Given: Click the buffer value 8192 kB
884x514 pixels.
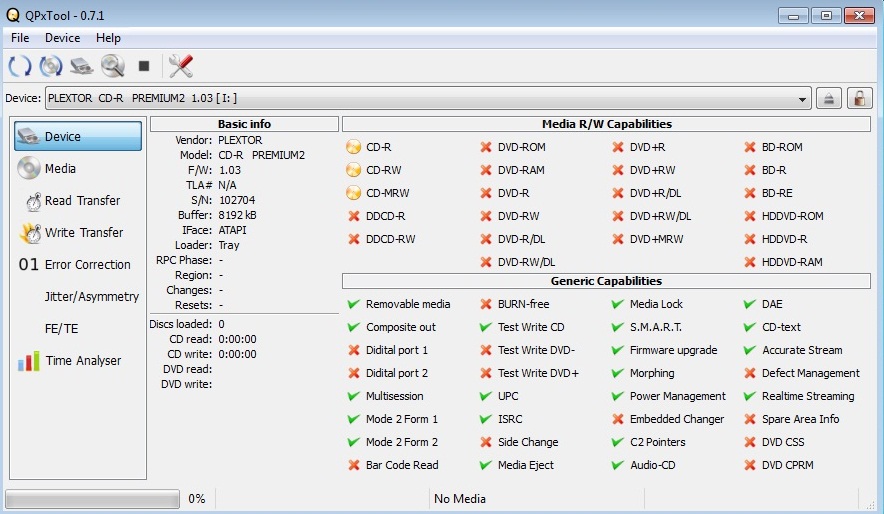Looking at the screenshot, I should pos(237,215).
